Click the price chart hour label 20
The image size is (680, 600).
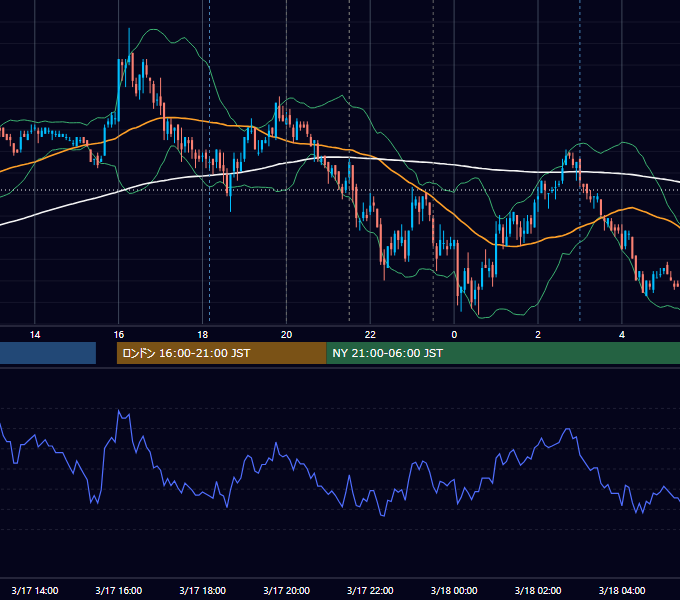(x=286, y=335)
